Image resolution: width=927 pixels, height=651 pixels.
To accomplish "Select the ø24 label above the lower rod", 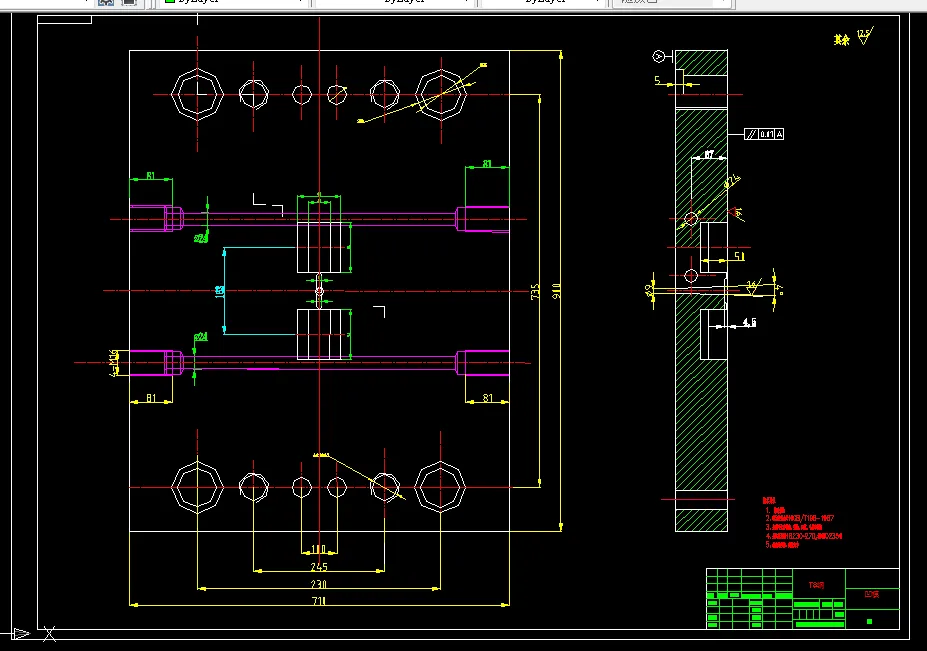I will pos(201,336).
